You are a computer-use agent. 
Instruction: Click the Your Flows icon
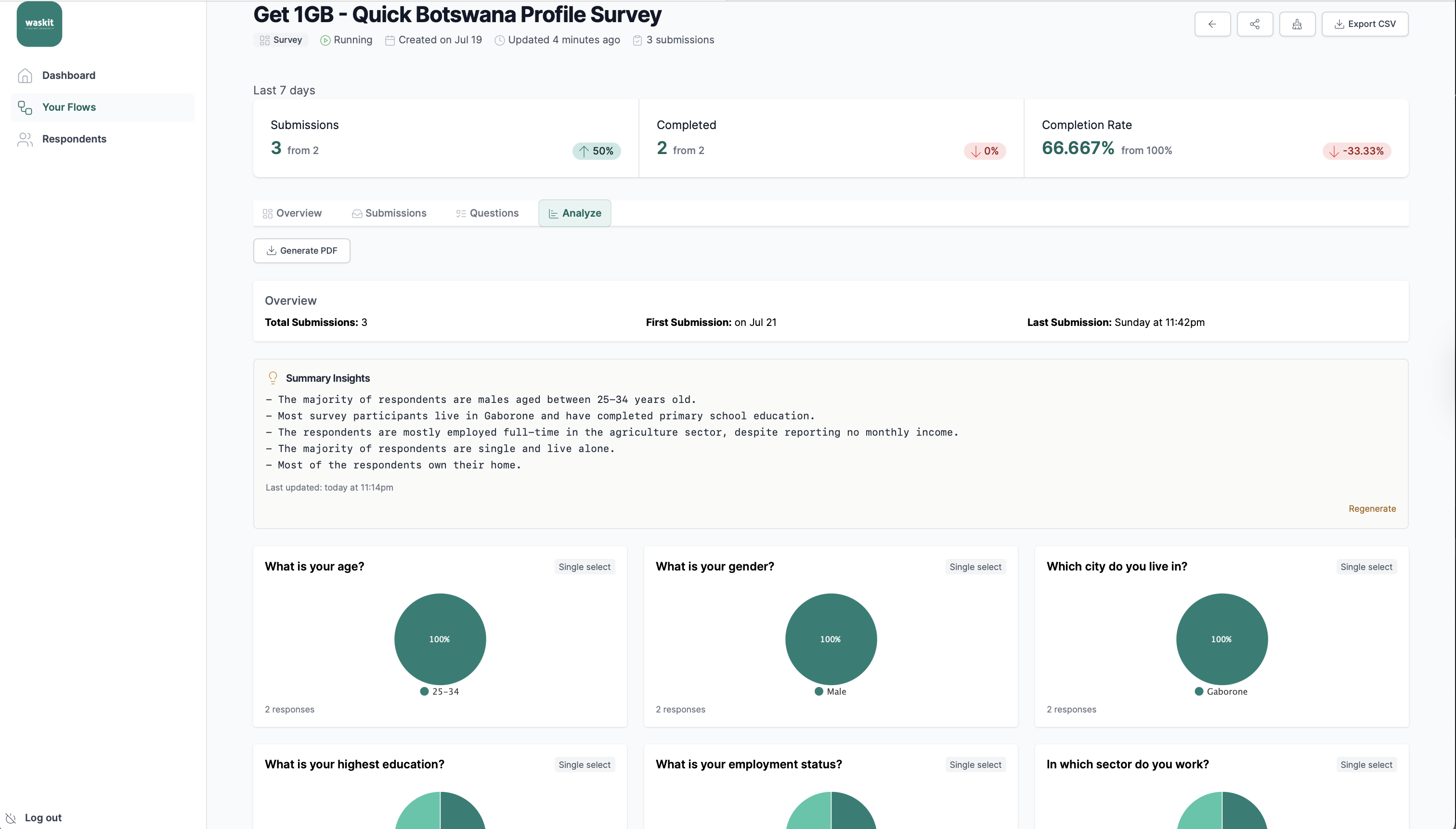tap(25, 107)
